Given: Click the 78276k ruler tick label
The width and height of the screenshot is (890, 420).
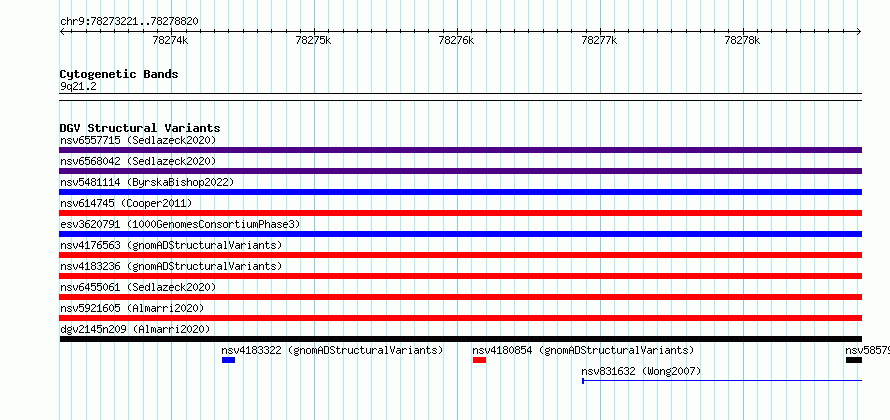Looking at the screenshot, I should click(x=456, y=40).
